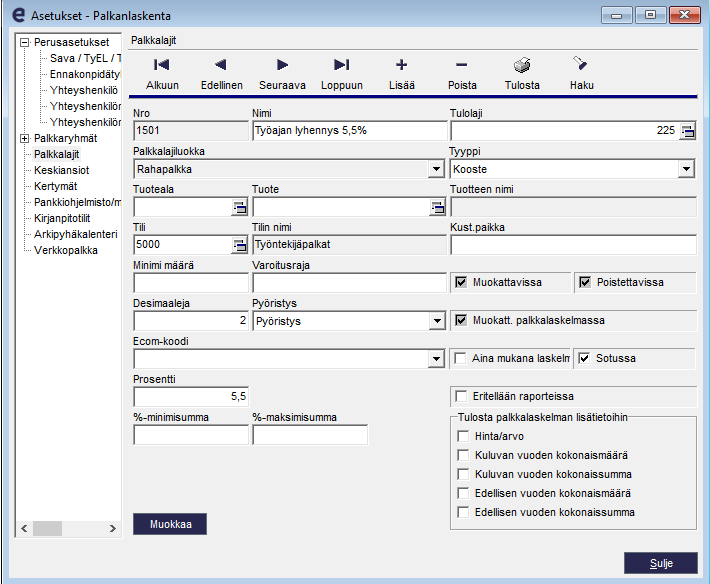The image size is (710, 584).
Task: Open the Palkkalajiluokka dropdown
Action: pyautogui.click(x=436, y=169)
